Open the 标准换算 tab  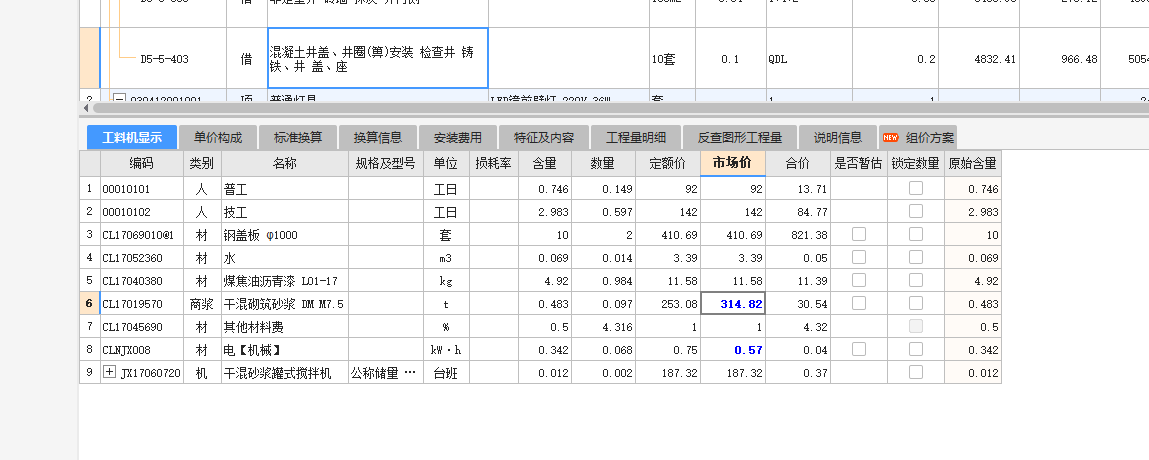coord(298,137)
